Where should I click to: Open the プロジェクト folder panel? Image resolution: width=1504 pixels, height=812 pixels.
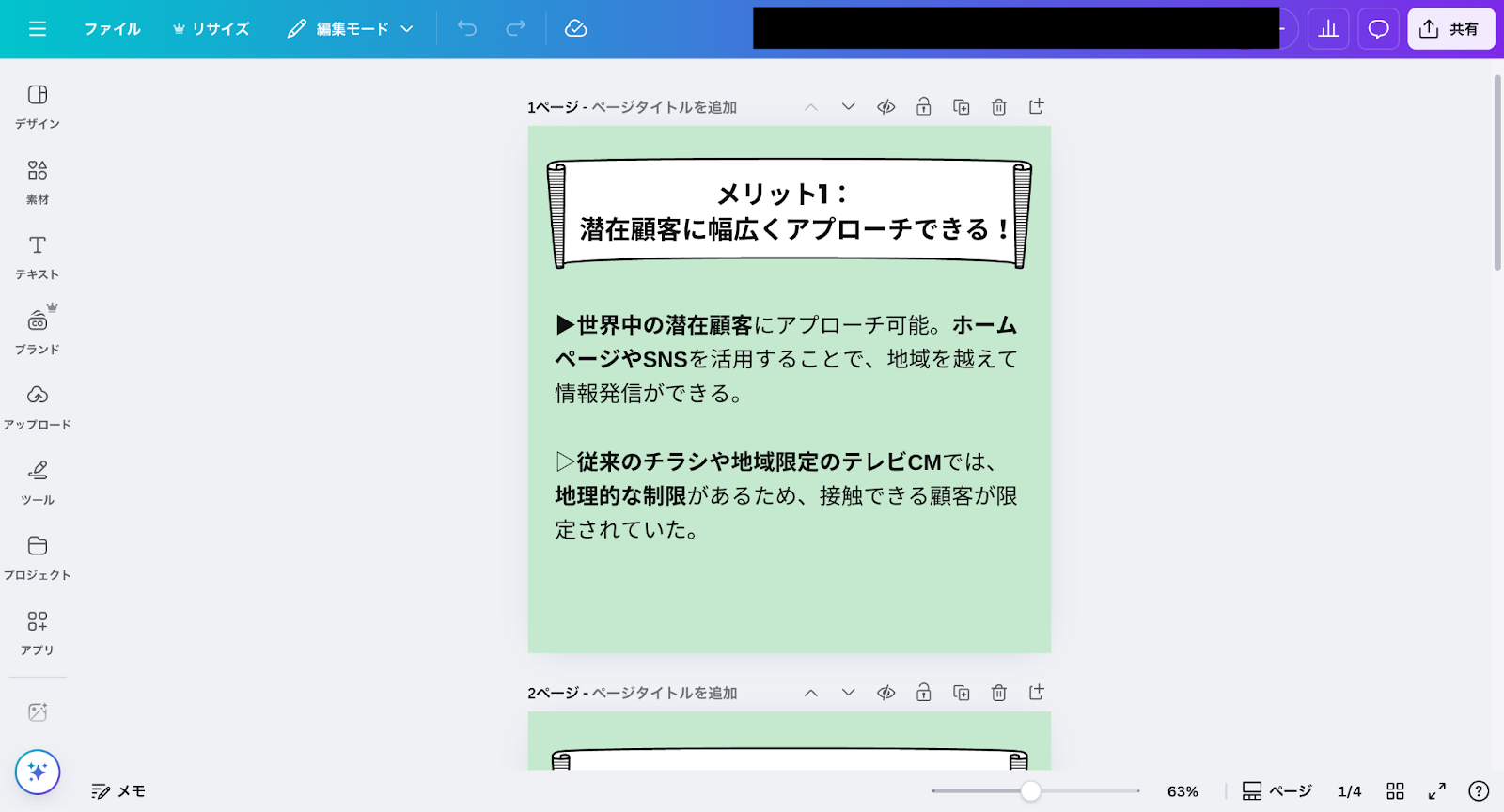(38, 558)
